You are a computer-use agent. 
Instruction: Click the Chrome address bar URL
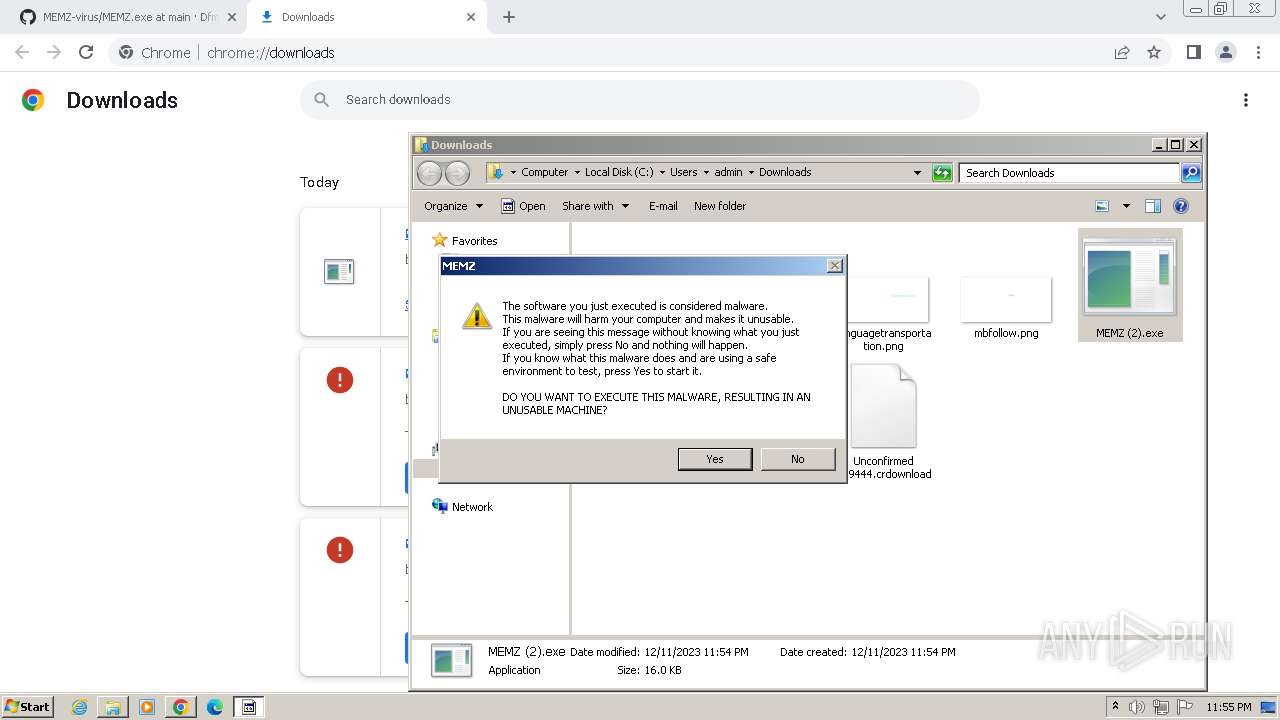coord(271,53)
